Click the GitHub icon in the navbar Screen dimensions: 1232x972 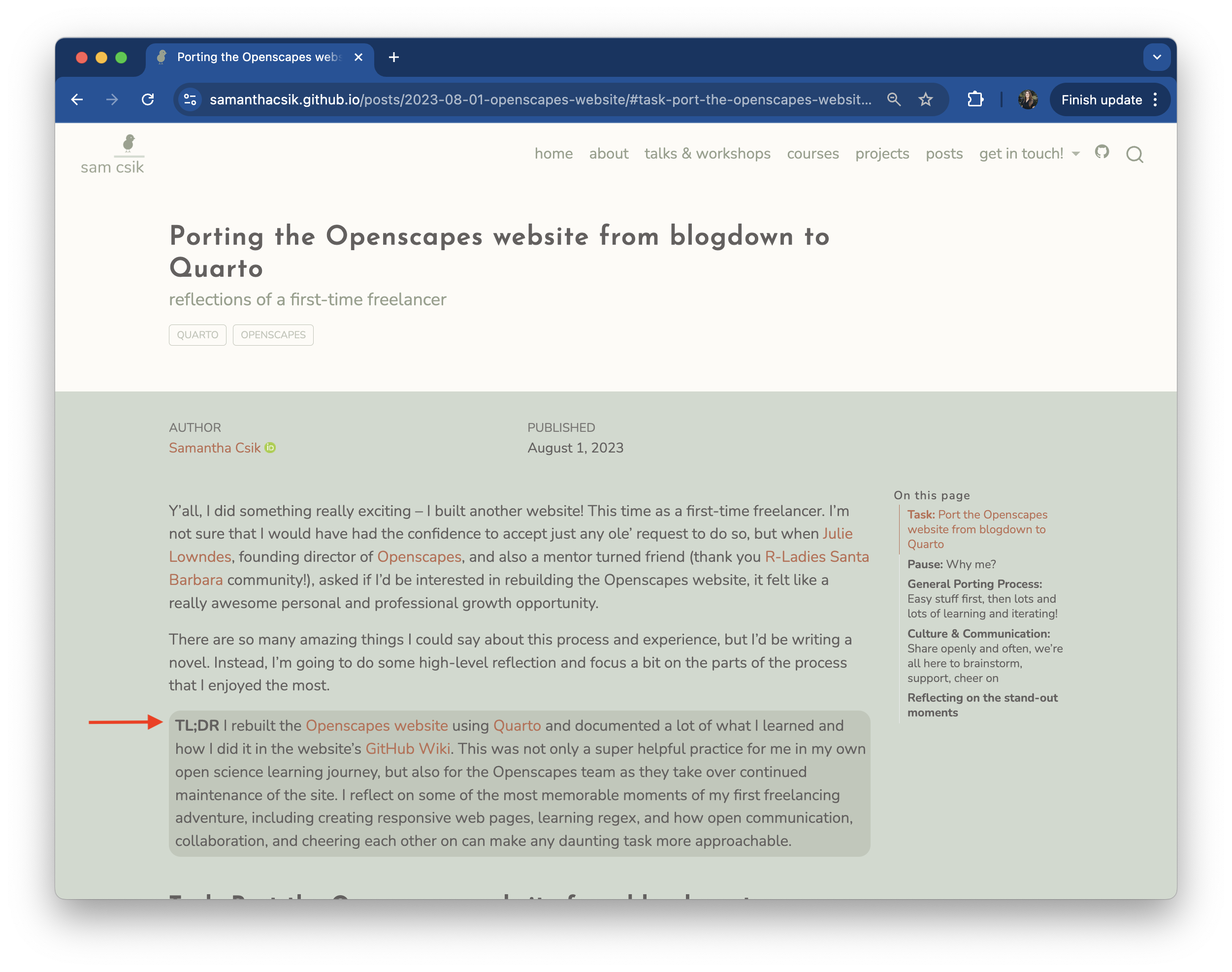[1102, 152]
